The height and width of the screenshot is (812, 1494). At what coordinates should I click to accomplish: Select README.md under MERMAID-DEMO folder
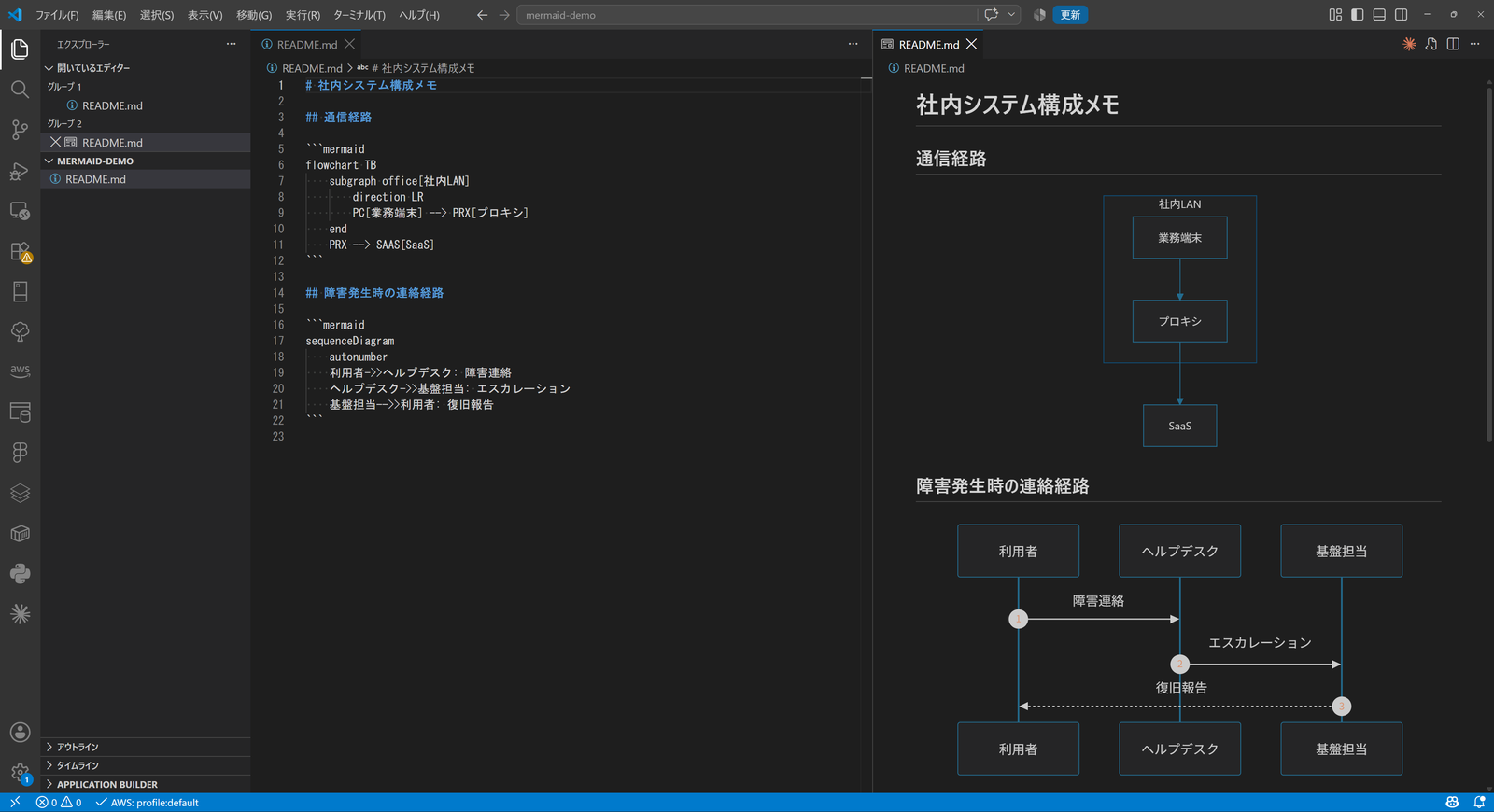pyautogui.click(x=146, y=179)
